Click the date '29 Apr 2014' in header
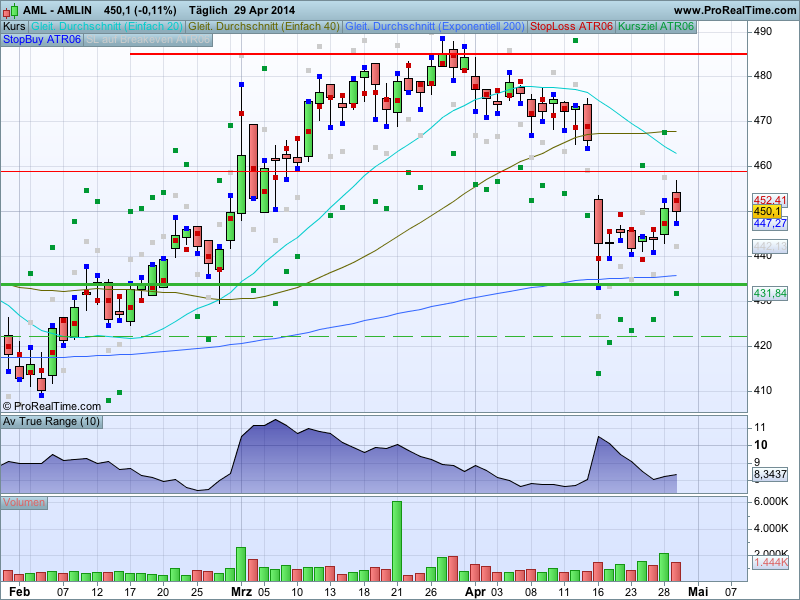This screenshot has height=600, width=800. pos(264,10)
